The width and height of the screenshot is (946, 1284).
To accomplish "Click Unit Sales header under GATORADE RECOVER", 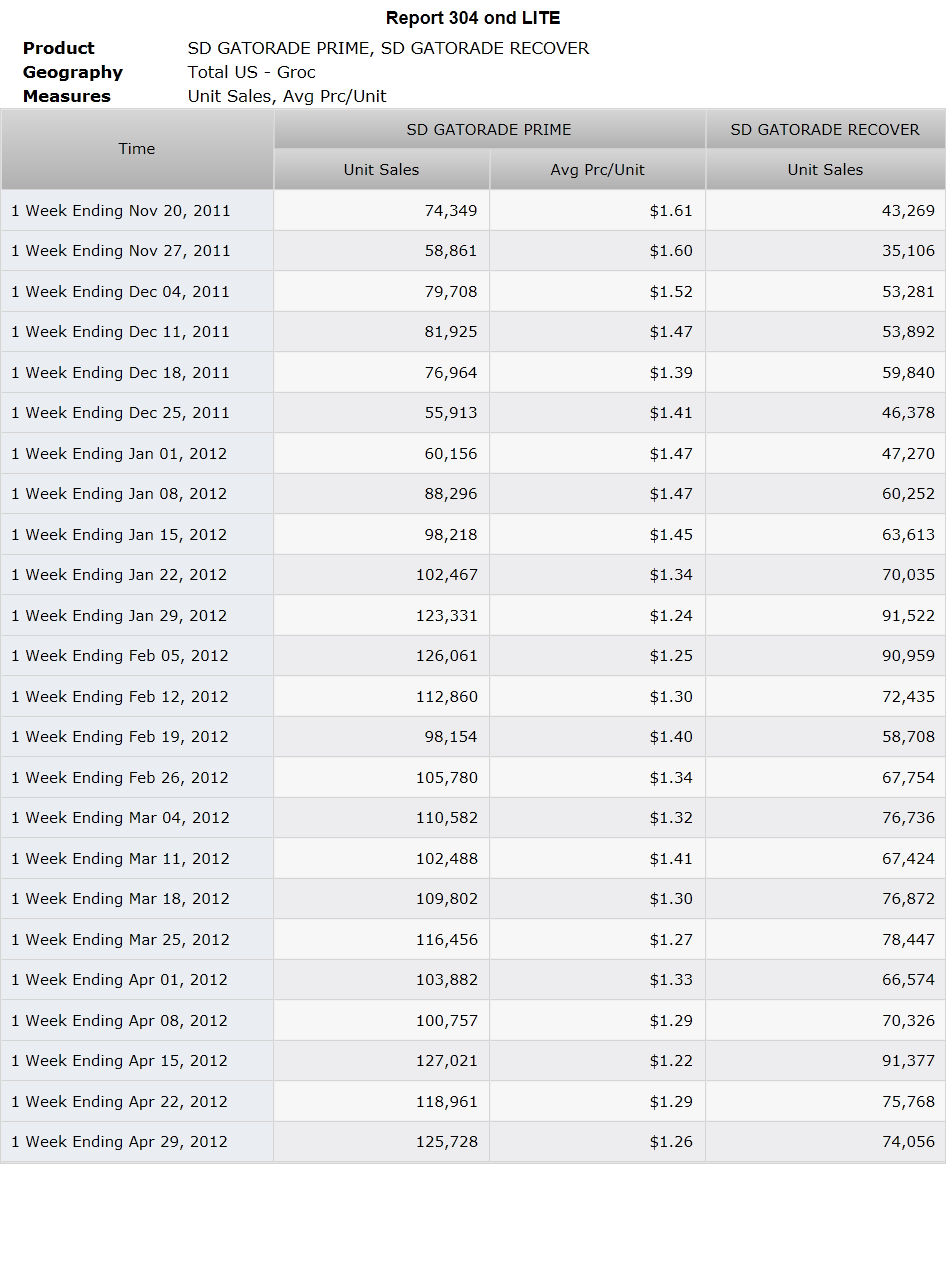I will (825, 170).
